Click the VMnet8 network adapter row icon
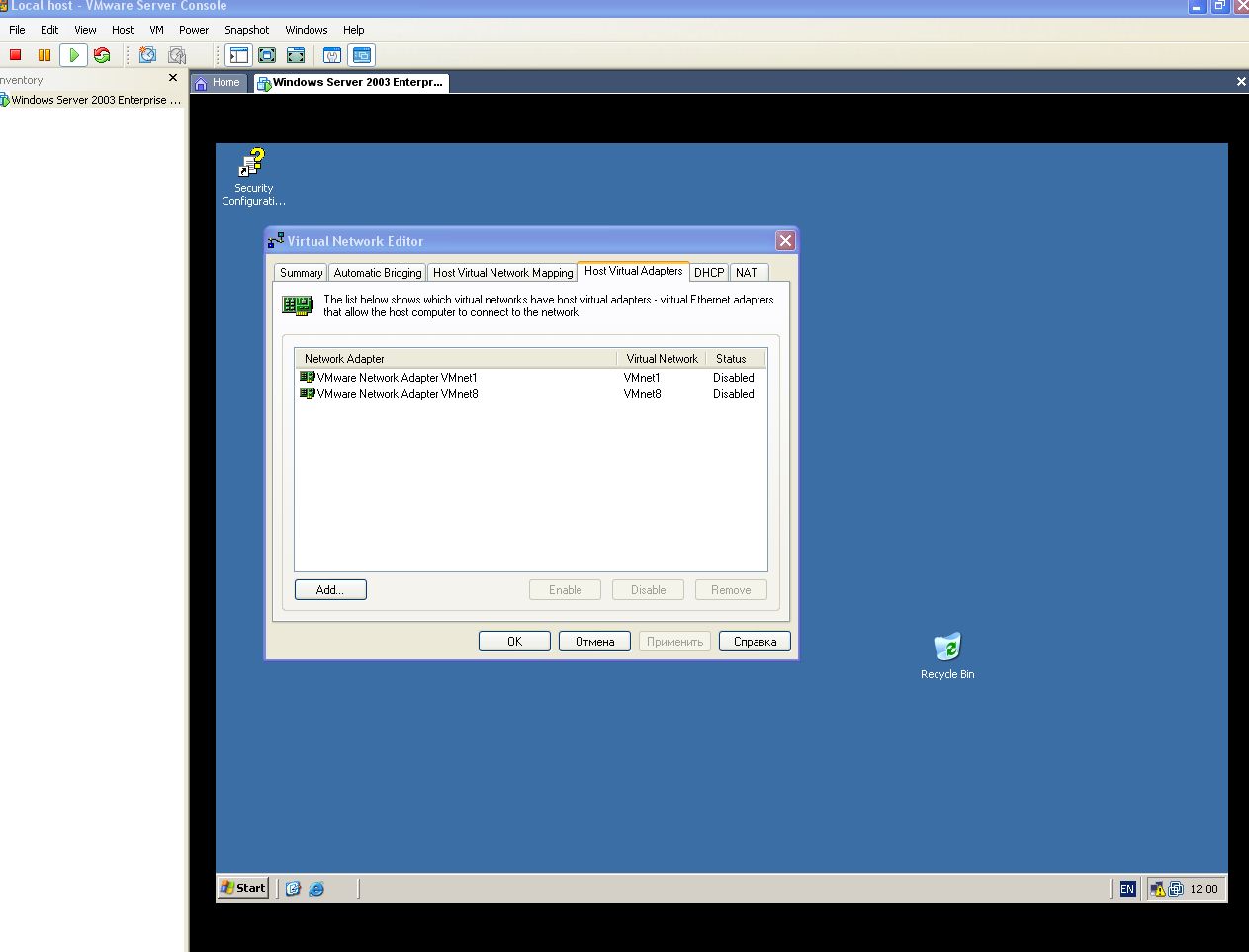 tap(308, 393)
